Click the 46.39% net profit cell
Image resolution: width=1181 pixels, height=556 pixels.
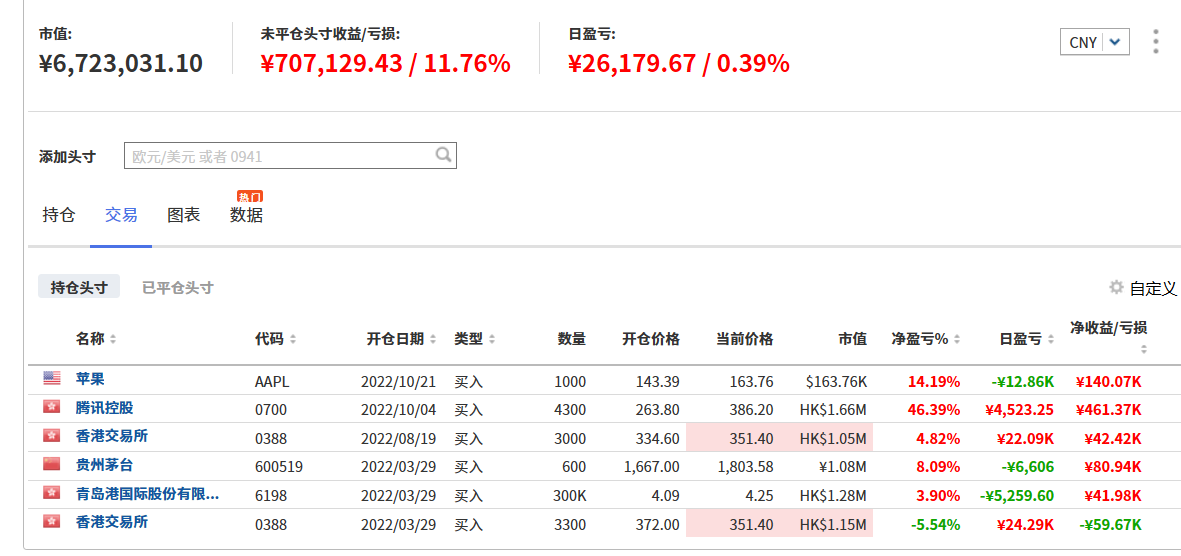click(x=934, y=411)
